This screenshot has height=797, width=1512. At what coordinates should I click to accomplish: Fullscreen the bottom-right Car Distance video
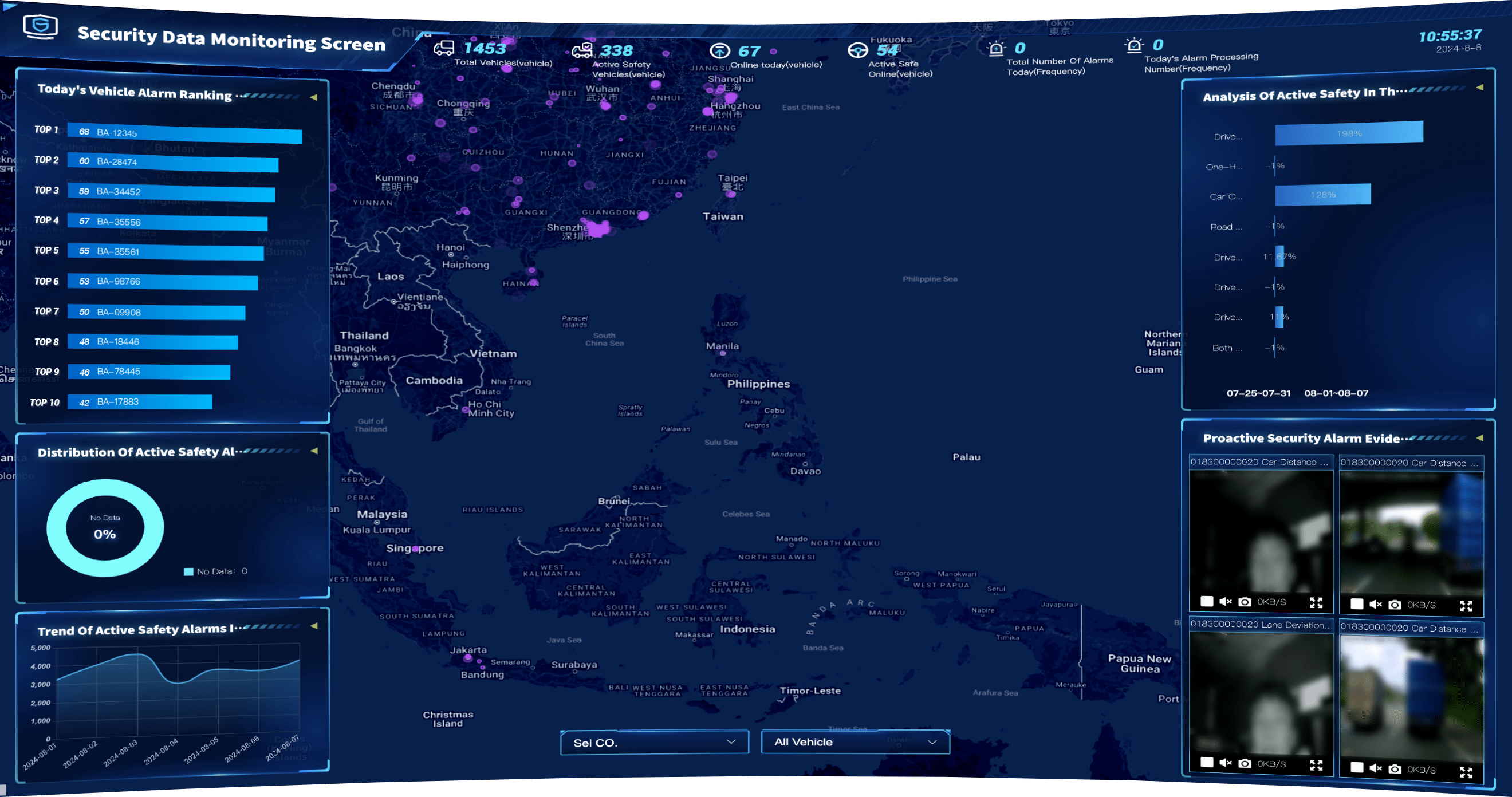[1466, 772]
